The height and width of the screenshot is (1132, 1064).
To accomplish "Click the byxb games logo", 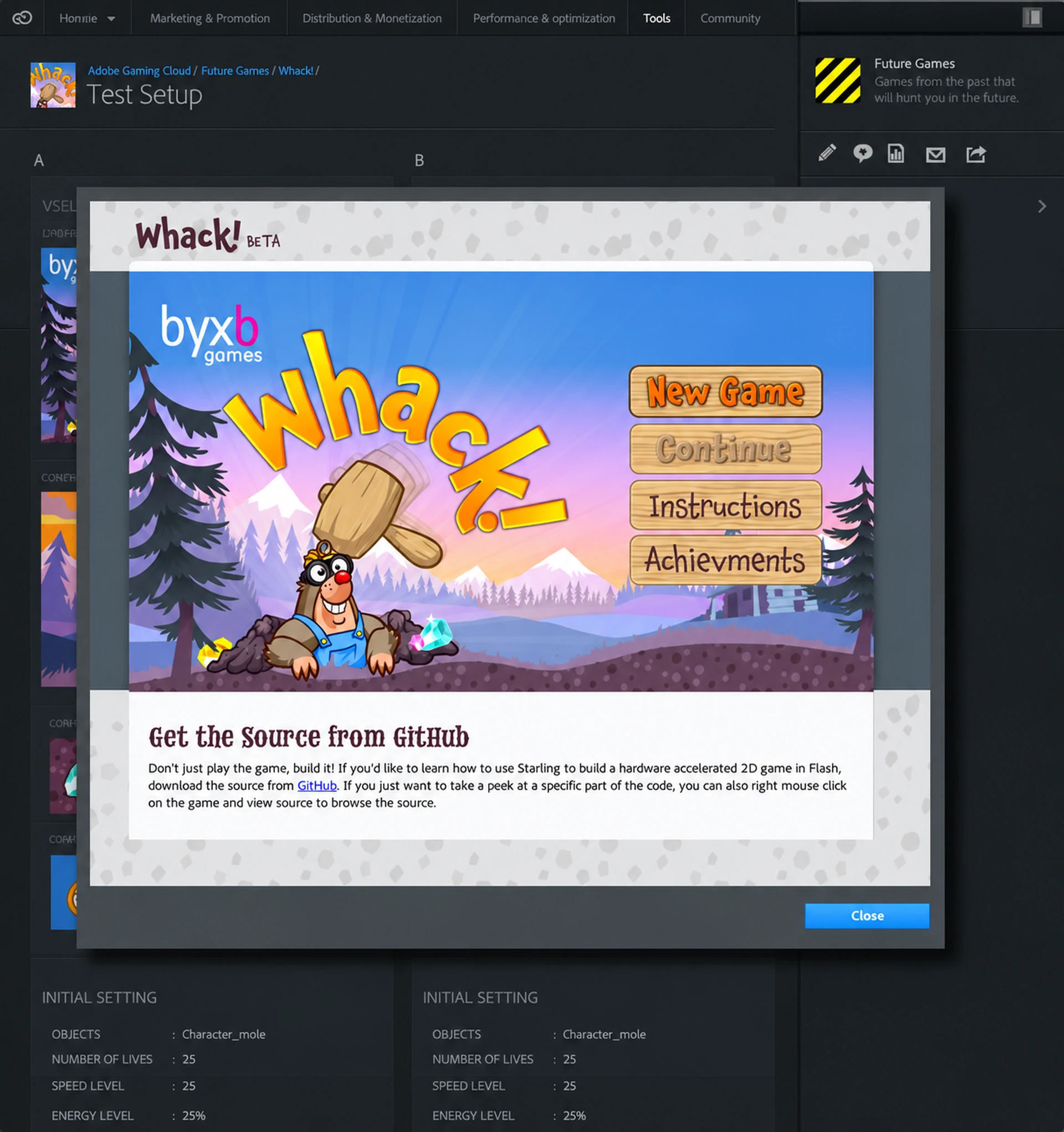I will tap(211, 334).
